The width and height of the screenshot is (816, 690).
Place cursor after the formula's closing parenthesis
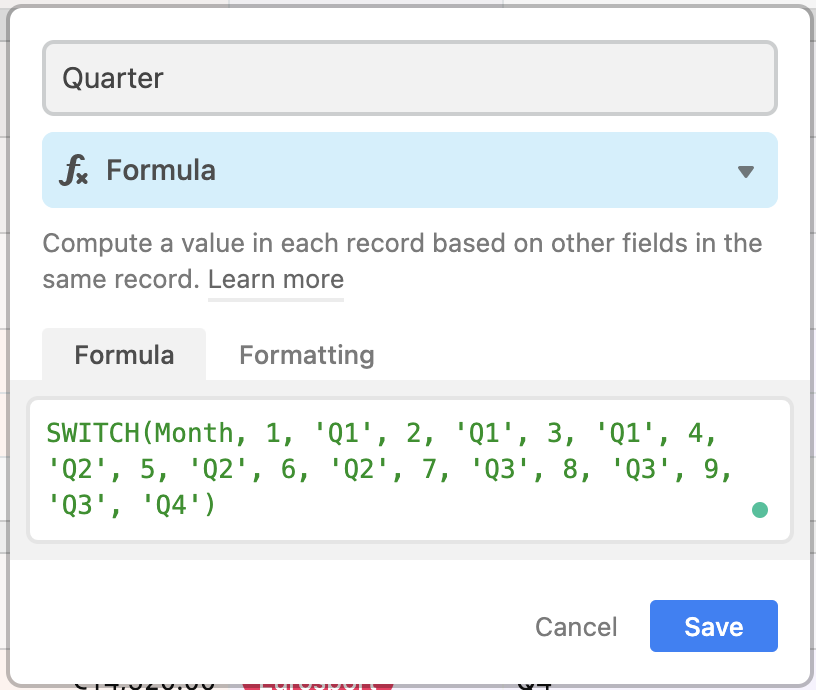216,506
